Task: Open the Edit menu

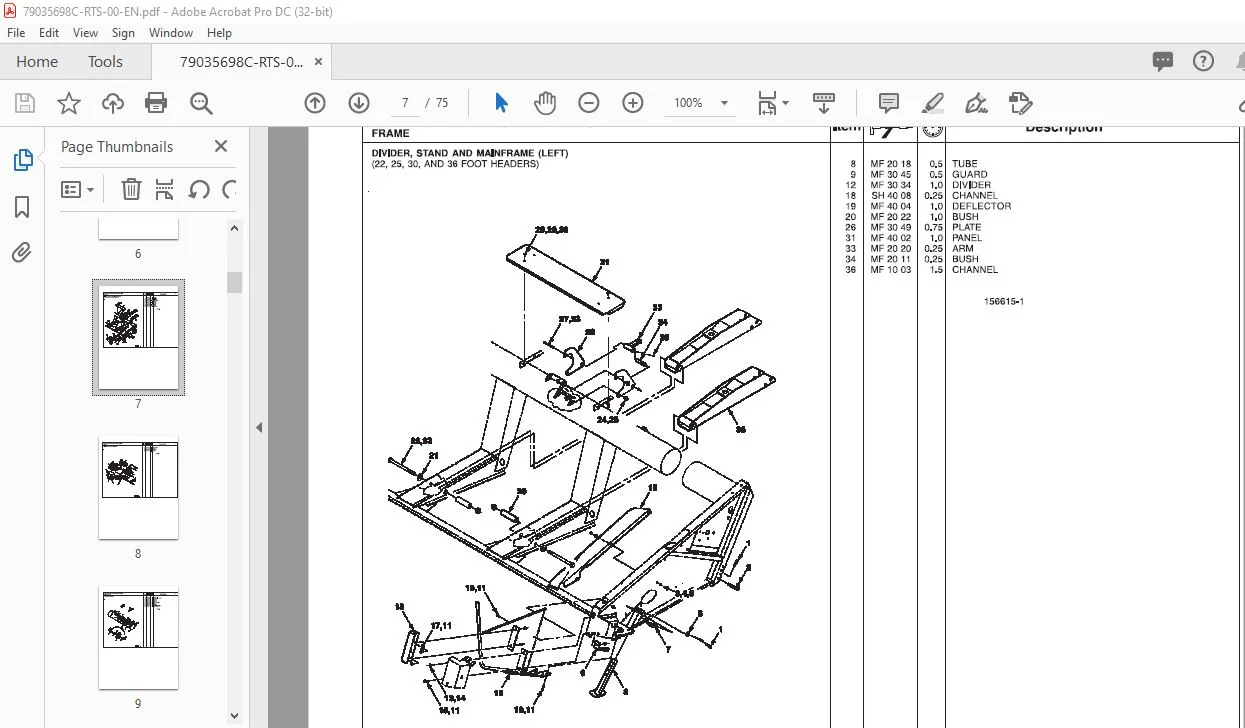Action: coord(49,33)
